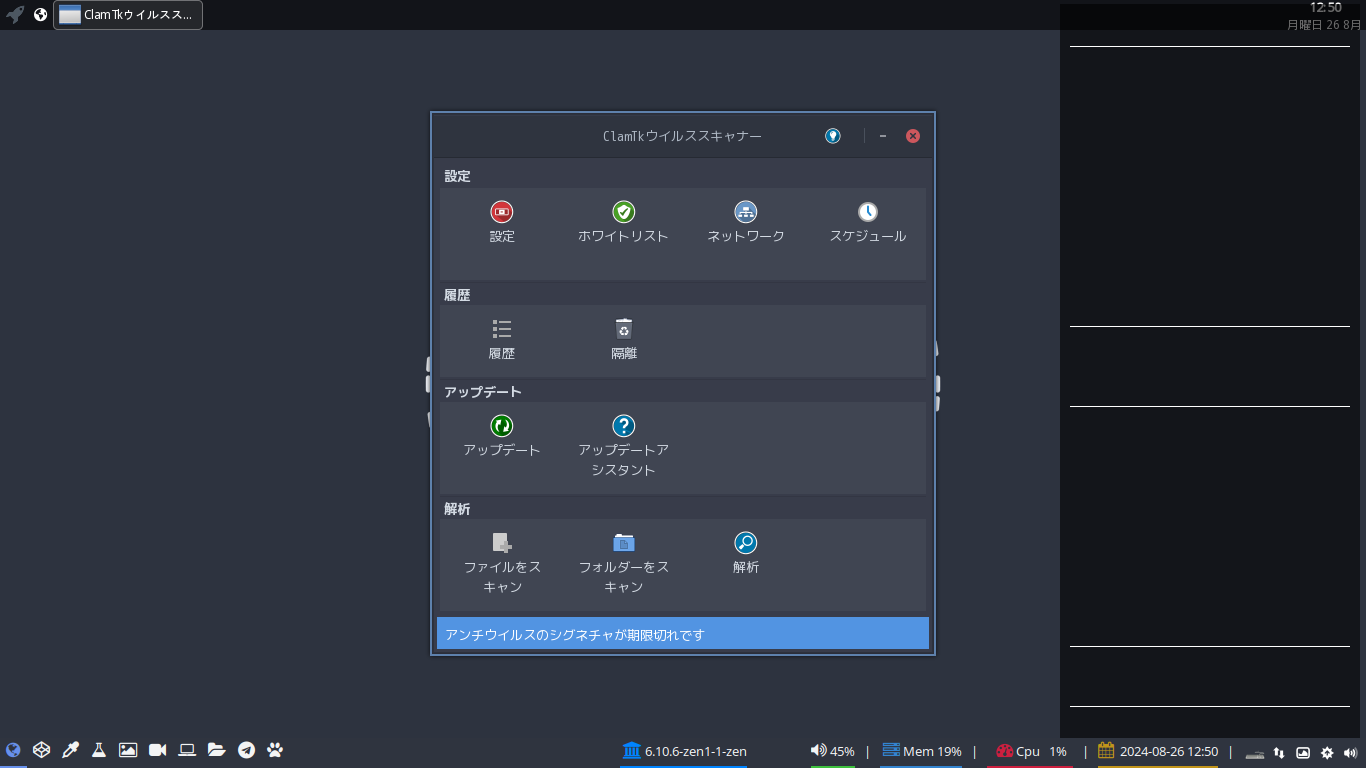
Task: Click the Mem 19% memory indicator
Action: 921,751
